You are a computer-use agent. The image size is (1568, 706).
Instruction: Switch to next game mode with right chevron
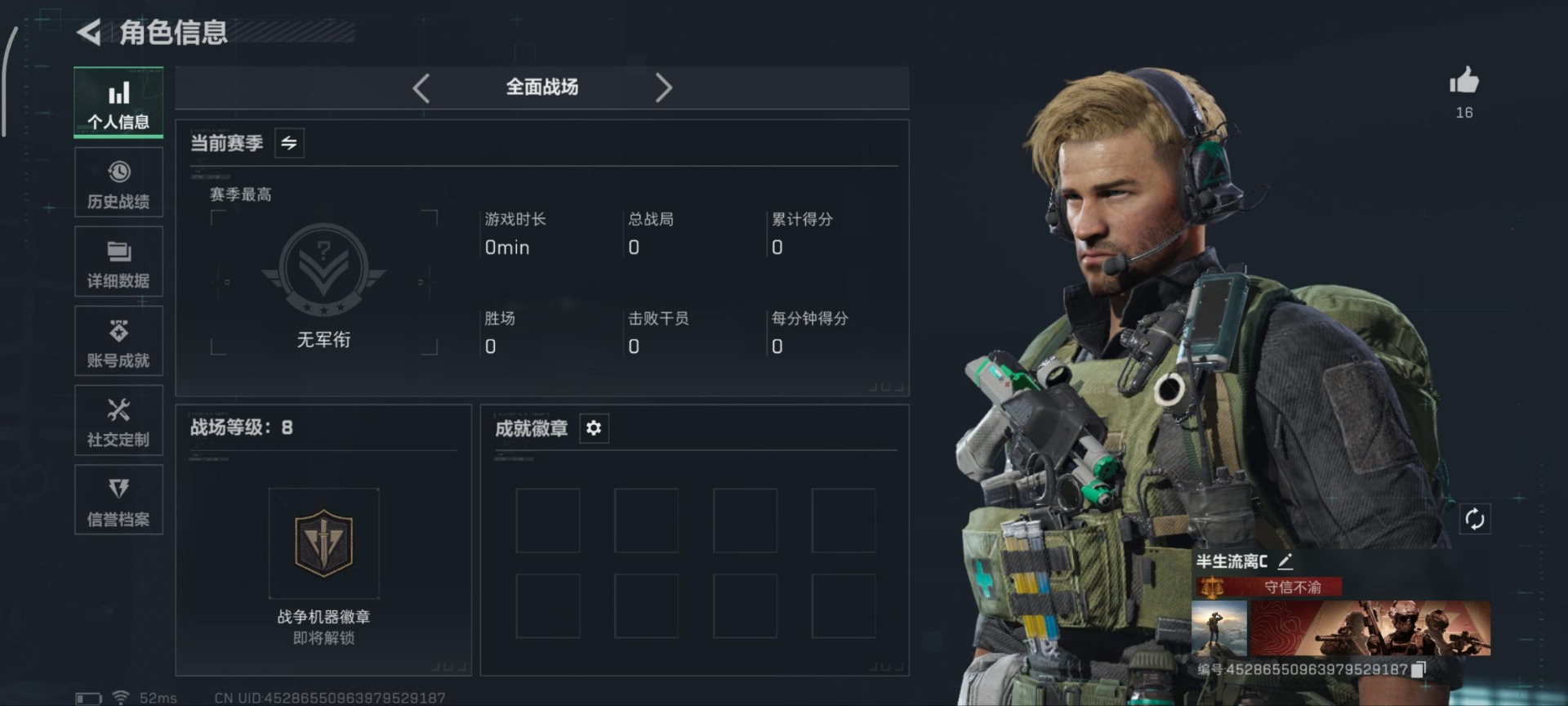point(663,87)
